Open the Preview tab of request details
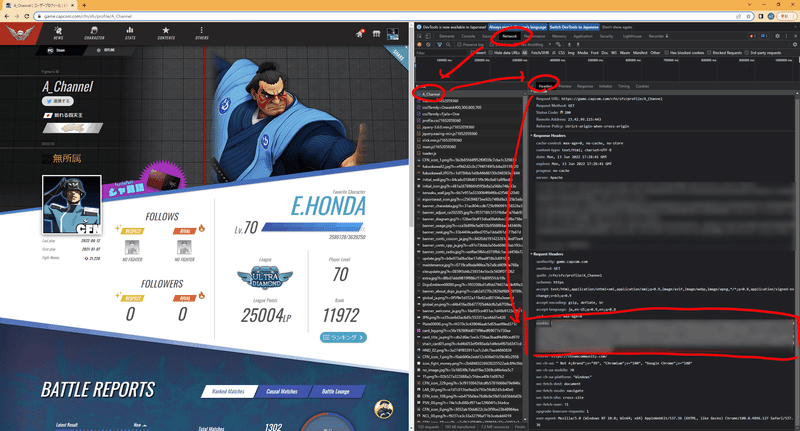The width and height of the screenshot is (800, 431). 565,86
